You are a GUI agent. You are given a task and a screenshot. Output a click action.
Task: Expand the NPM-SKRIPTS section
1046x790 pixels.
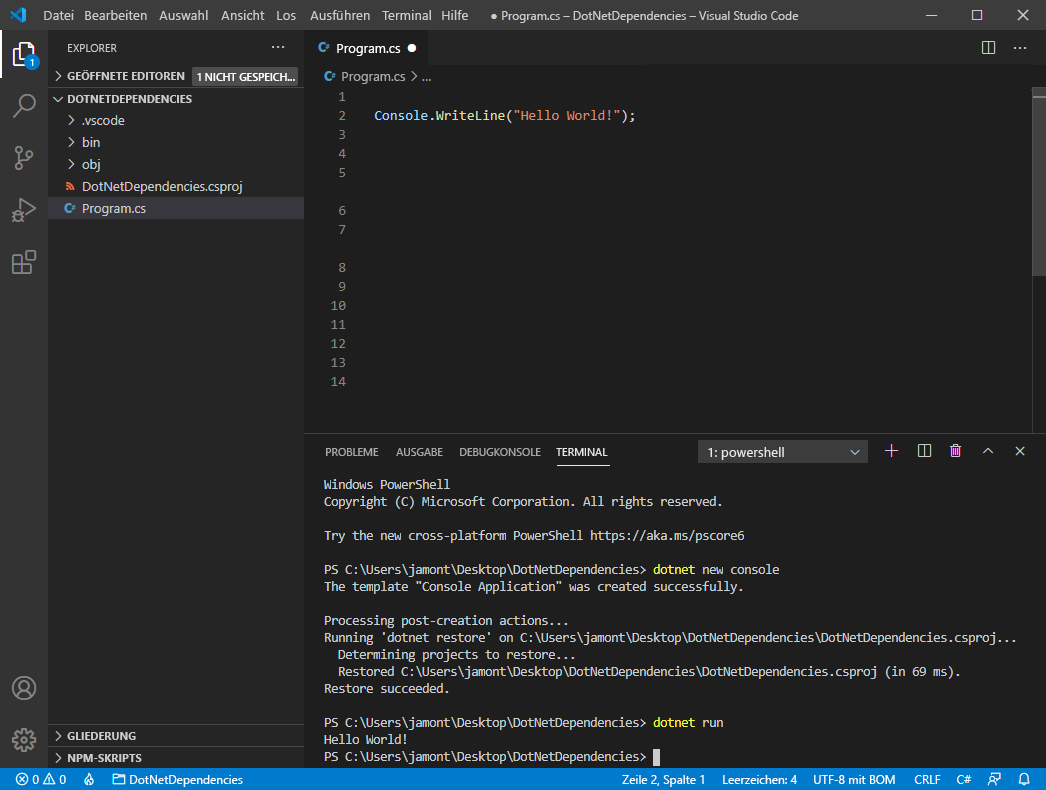point(105,757)
